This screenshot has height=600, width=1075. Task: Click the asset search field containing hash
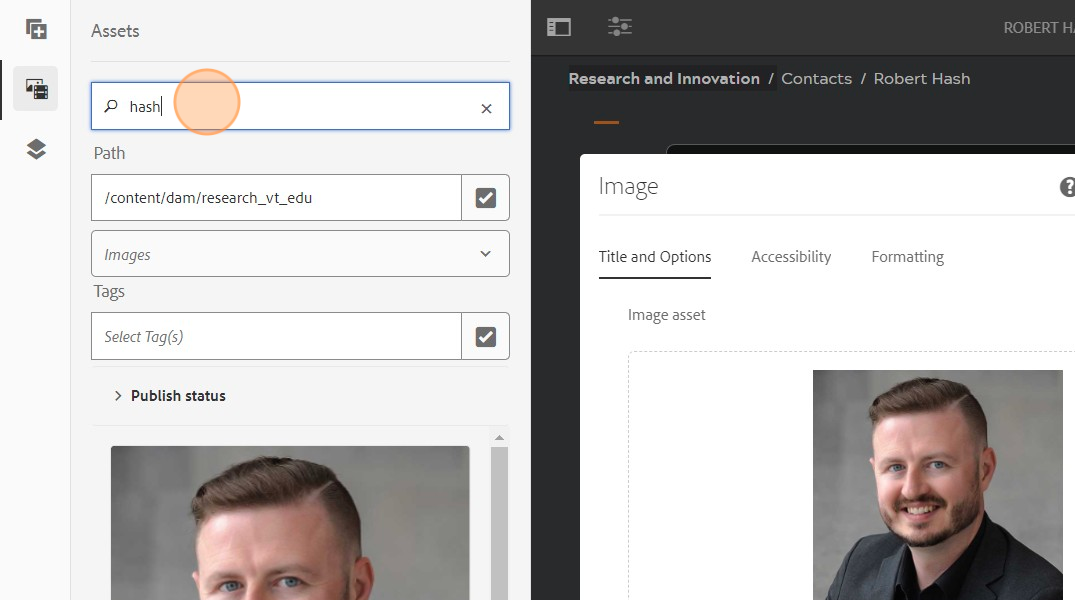click(x=300, y=106)
